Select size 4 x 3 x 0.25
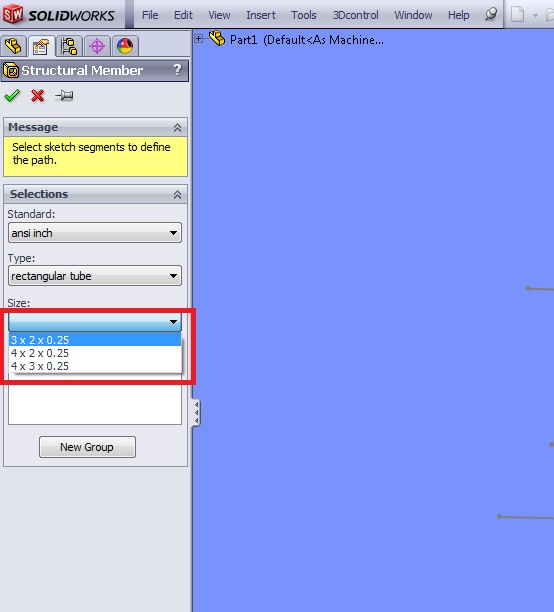 (95, 366)
